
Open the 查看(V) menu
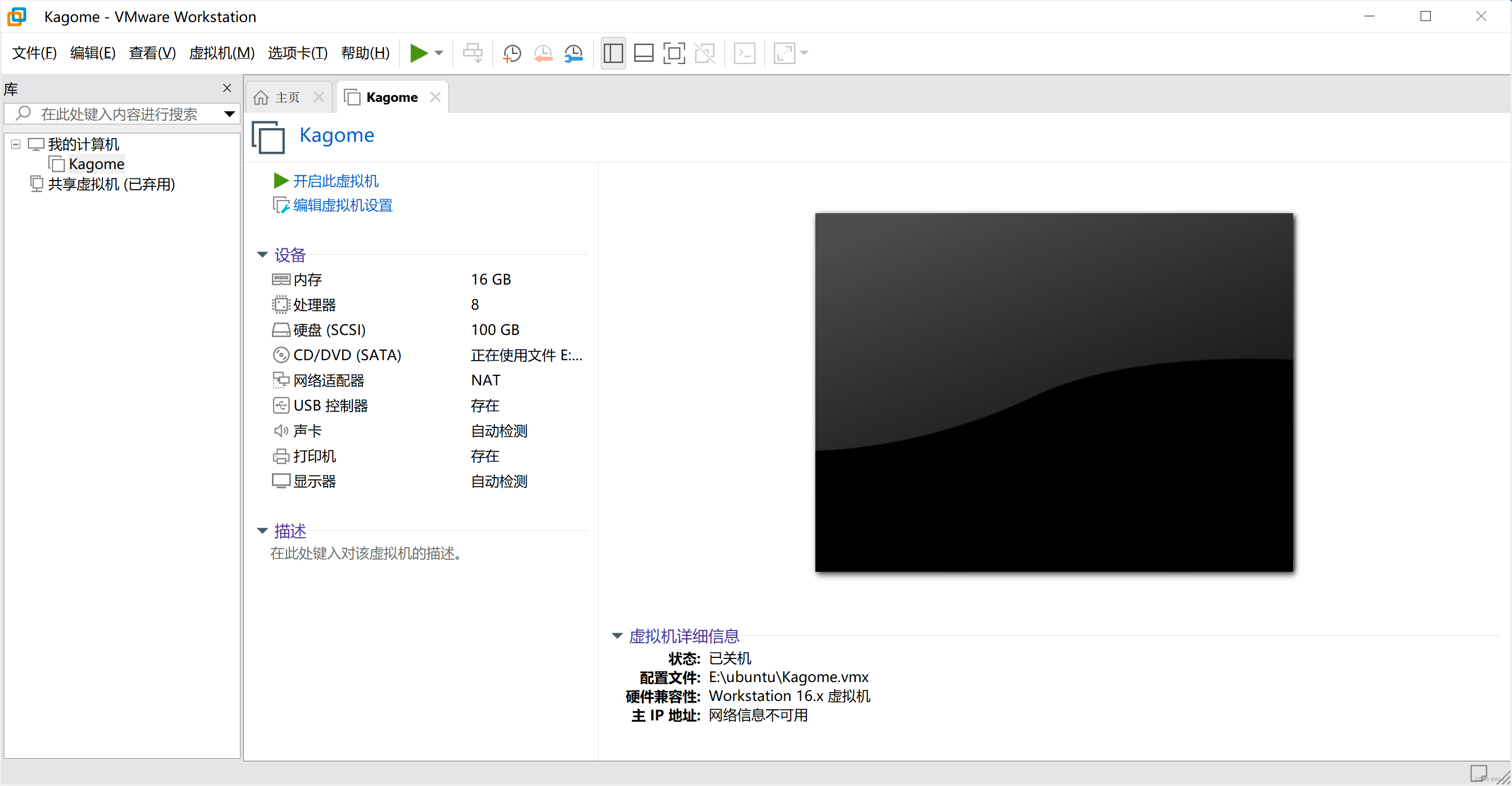[x=153, y=54]
